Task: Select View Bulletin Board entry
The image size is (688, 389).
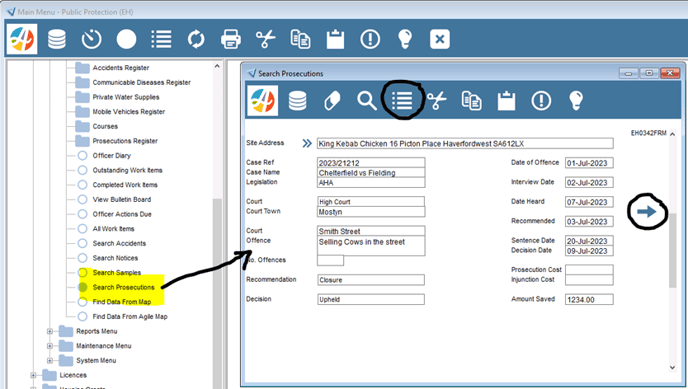Action: coord(122,200)
